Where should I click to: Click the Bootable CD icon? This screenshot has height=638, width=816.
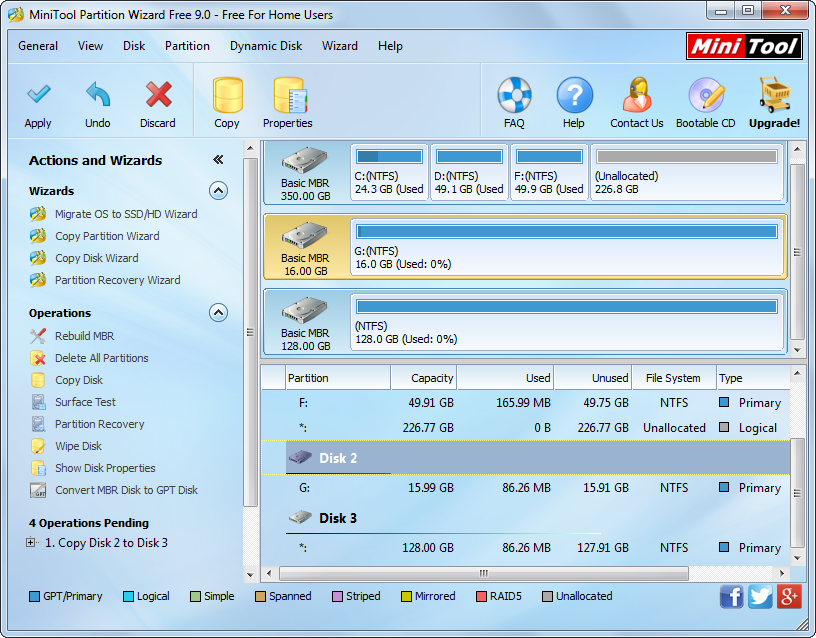pos(706,95)
